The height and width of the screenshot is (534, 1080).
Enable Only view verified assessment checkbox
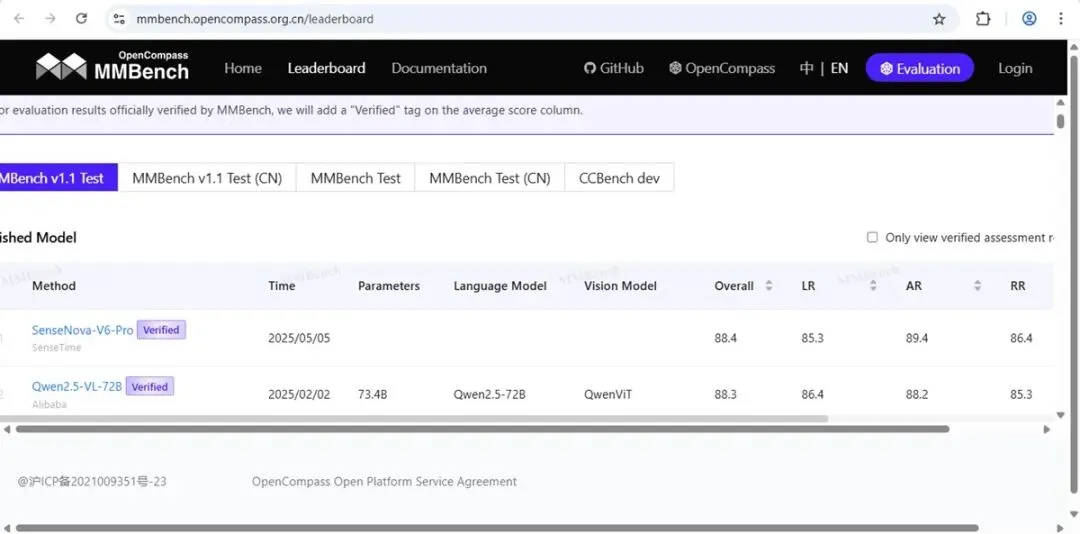pyautogui.click(x=872, y=237)
